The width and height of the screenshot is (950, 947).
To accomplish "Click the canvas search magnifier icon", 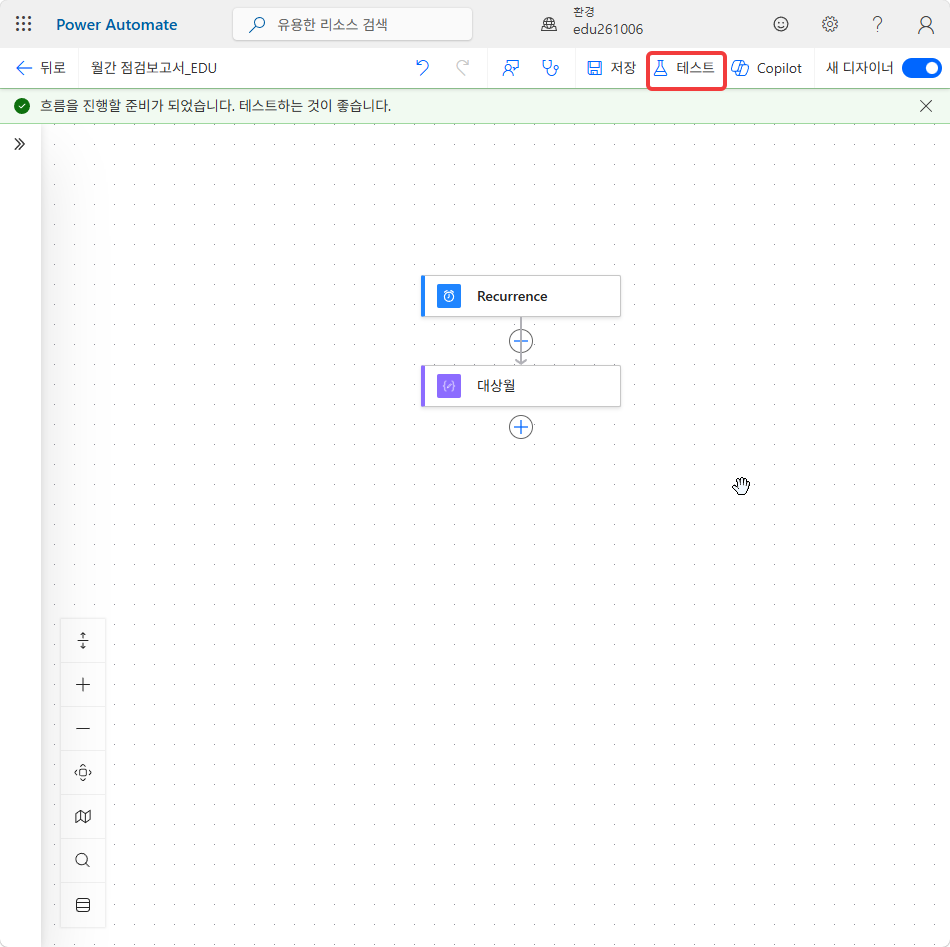I will click(83, 860).
